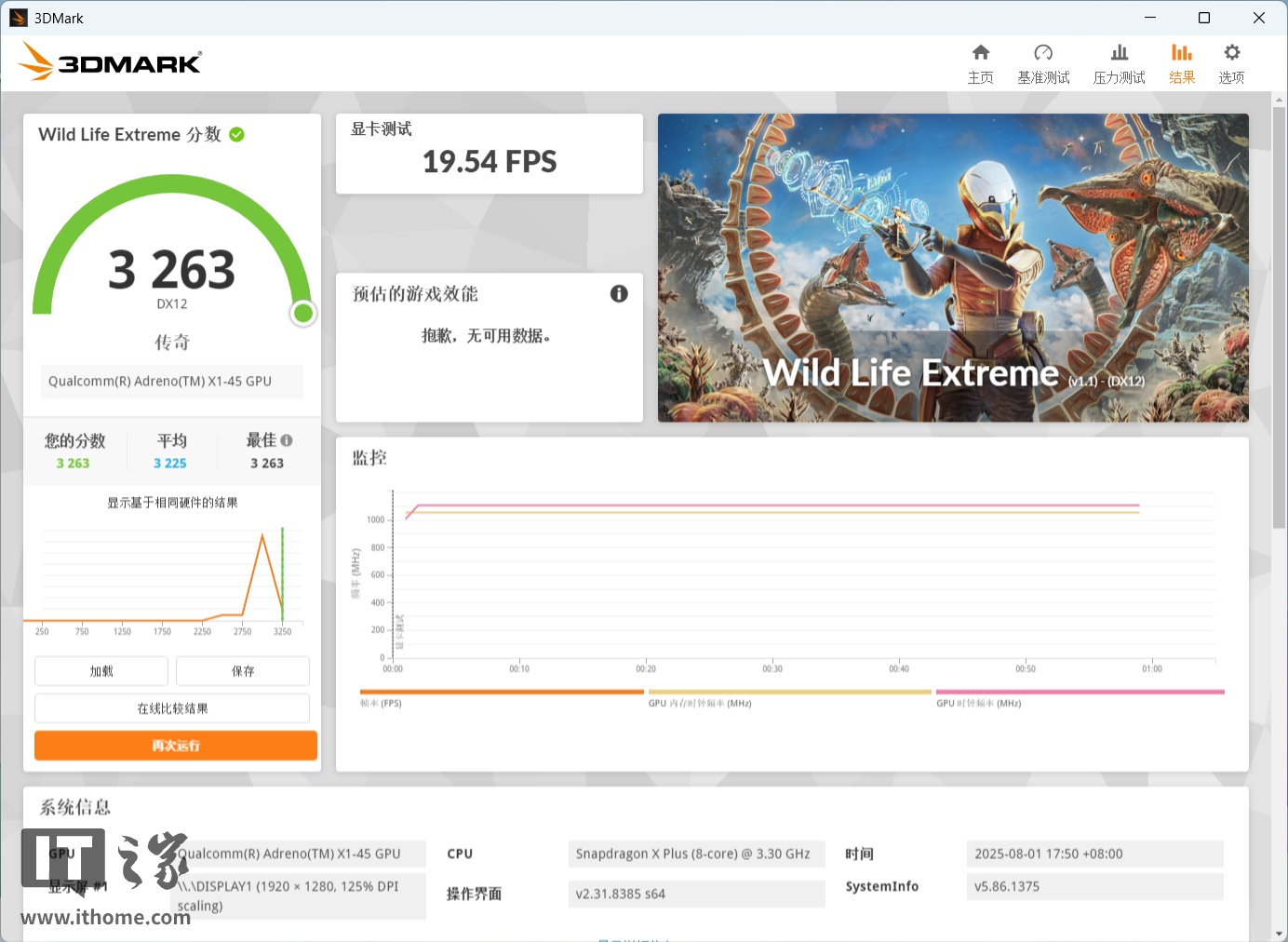Click the info icon beside 最佳 score
Image resolution: width=1288 pixels, height=942 pixels.
pyautogui.click(x=287, y=440)
